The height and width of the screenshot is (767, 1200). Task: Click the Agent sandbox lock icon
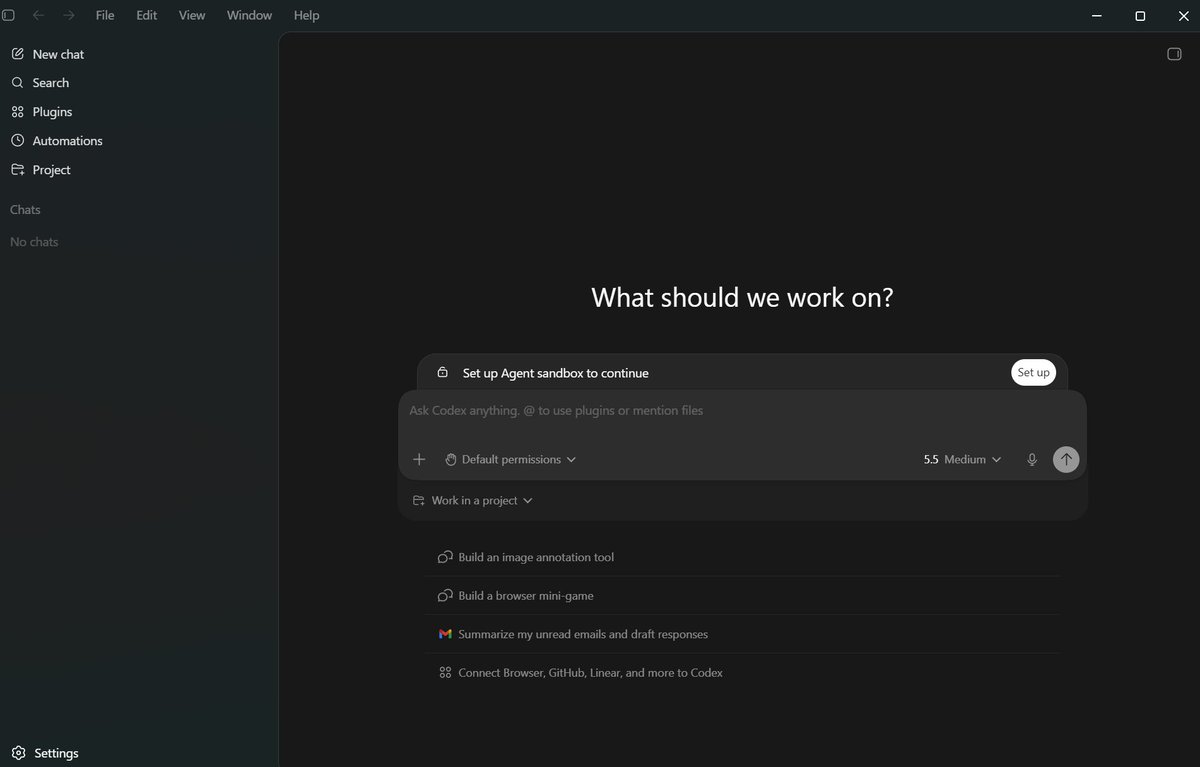[442, 372]
